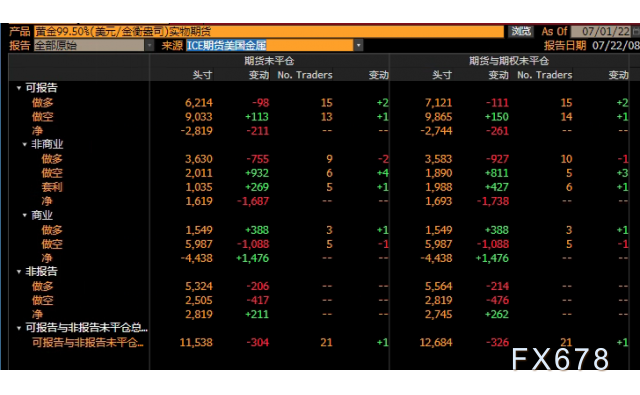Click the 来源 field showing ICE期货美国金库
This screenshot has width=640, height=395.
click(x=269, y=45)
